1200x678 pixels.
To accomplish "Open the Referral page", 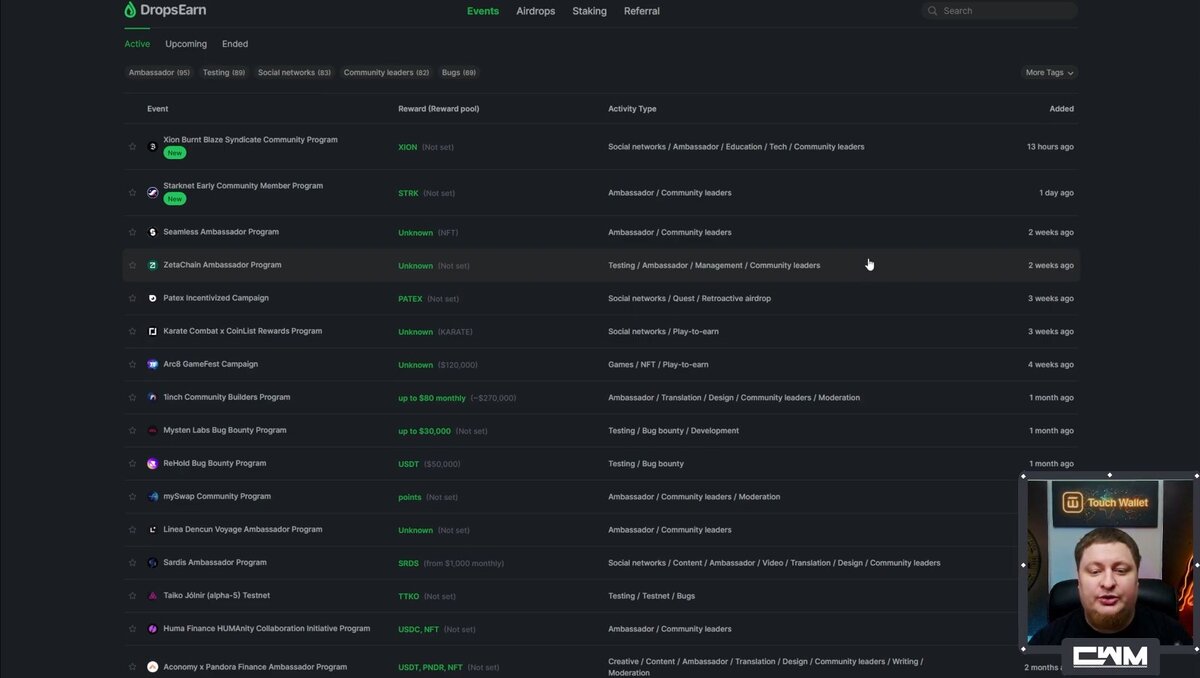I will (642, 11).
